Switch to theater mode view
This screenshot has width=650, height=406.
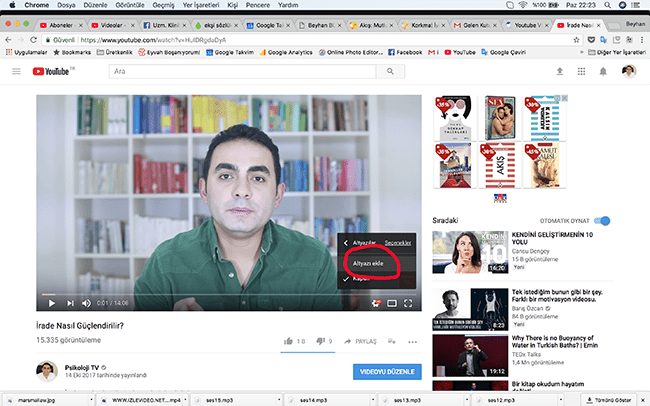(391, 303)
